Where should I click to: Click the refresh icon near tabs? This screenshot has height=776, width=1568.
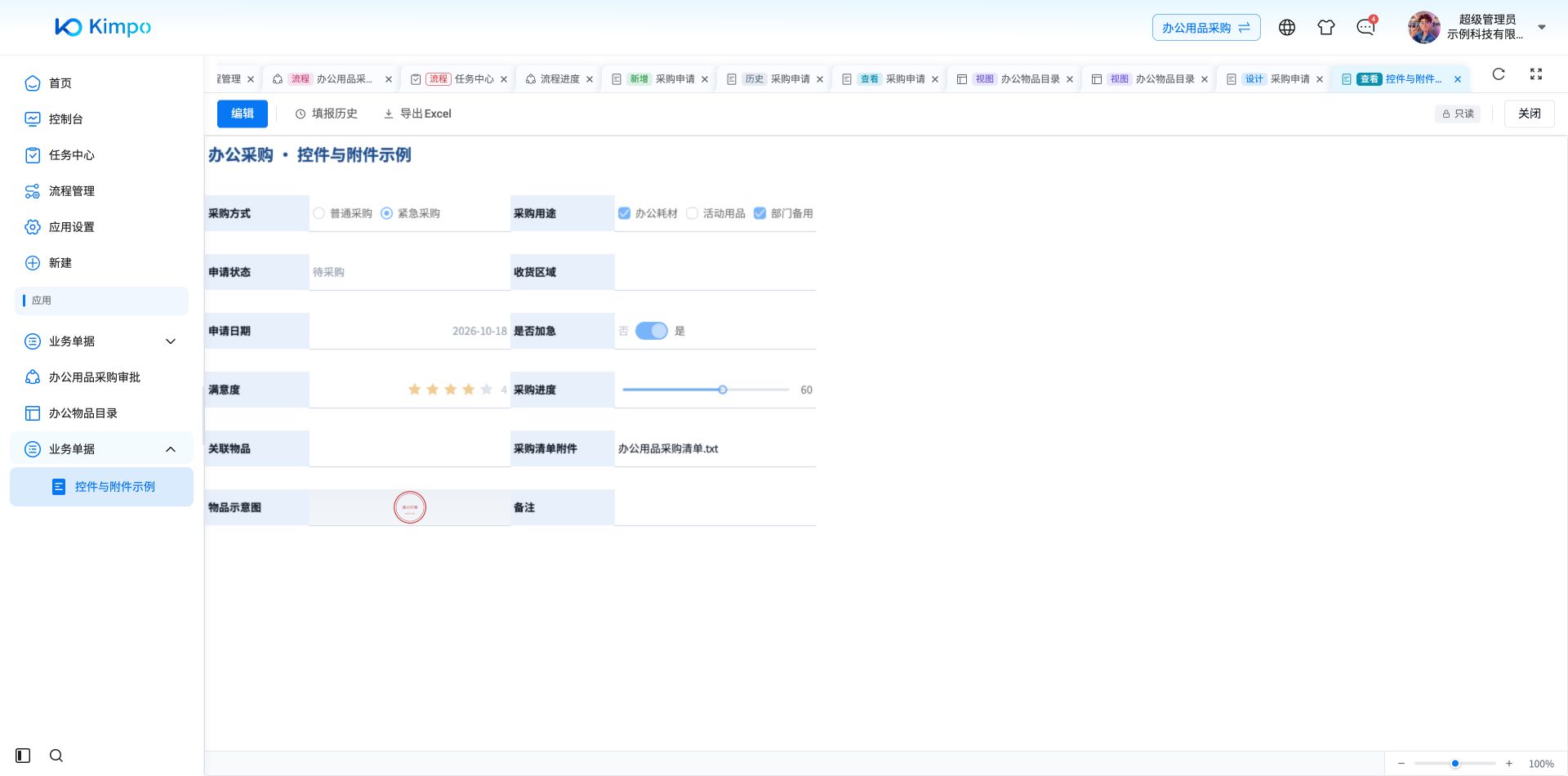pos(1499,74)
